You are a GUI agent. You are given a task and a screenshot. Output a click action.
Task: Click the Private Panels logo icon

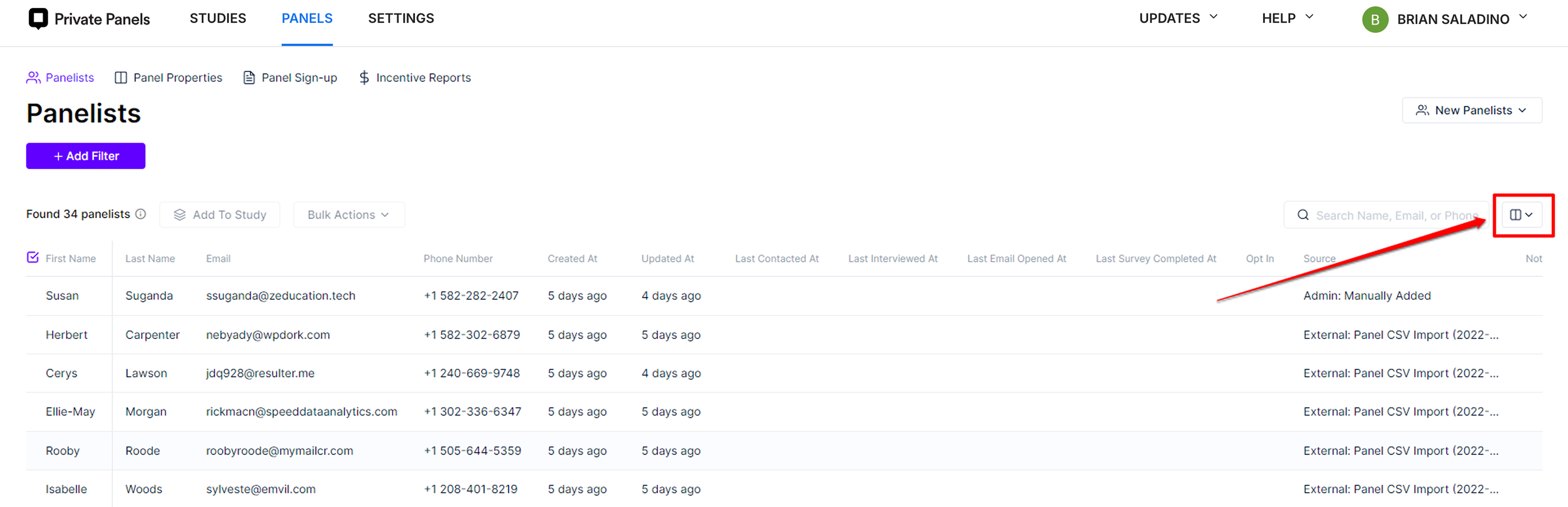pos(38,19)
